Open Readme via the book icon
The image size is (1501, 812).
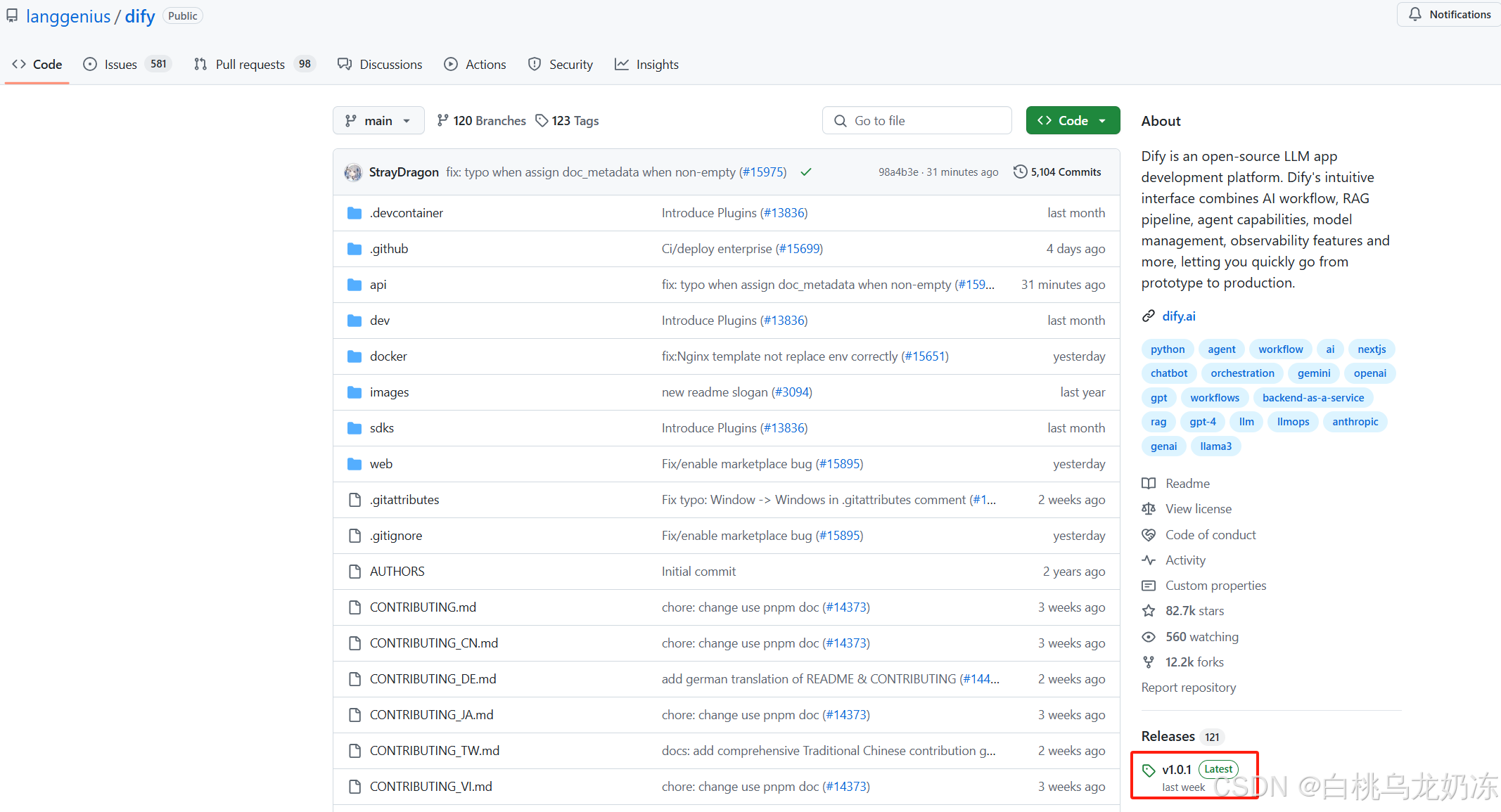pyautogui.click(x=1149, y=483)
